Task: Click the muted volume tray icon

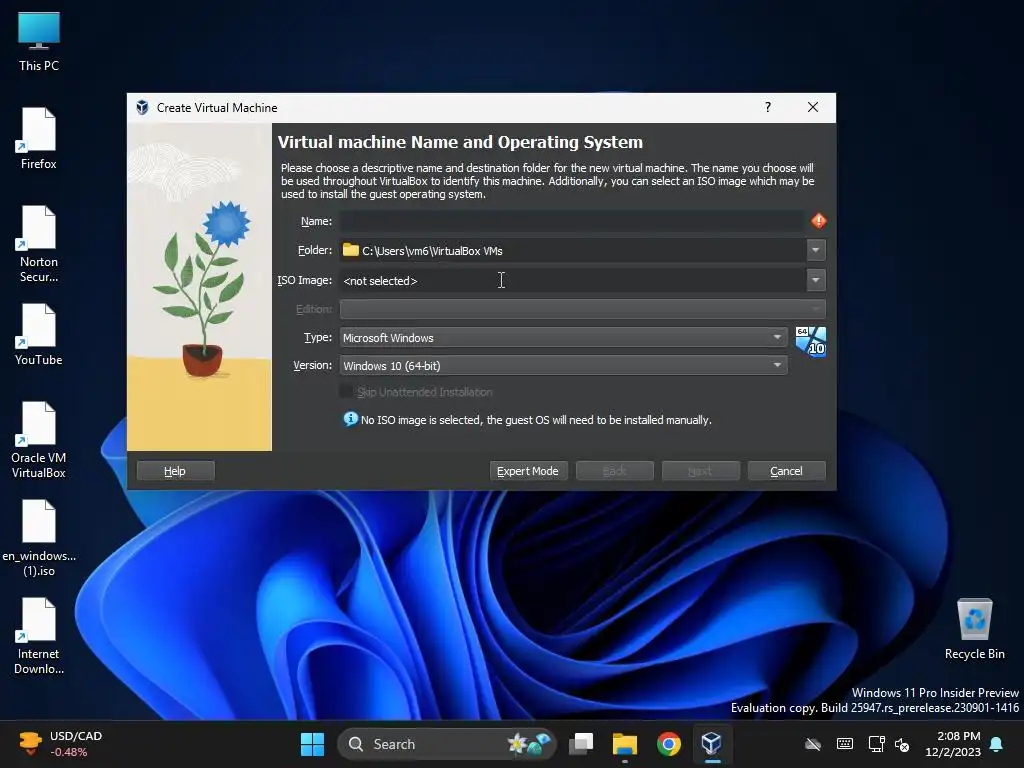Action: (902, 744)
